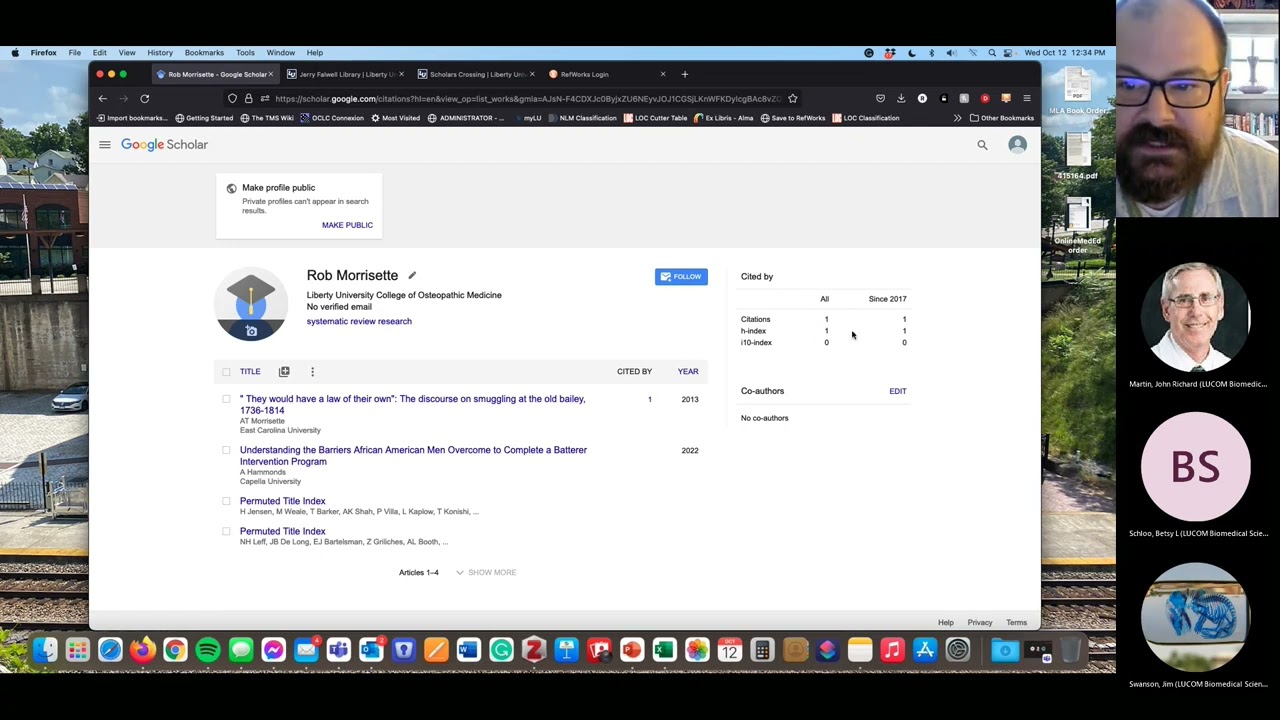This screenshot has height=720, width=1280.
Task: Open the NLM Classification bookmark
Action: (x=581, y=118)
